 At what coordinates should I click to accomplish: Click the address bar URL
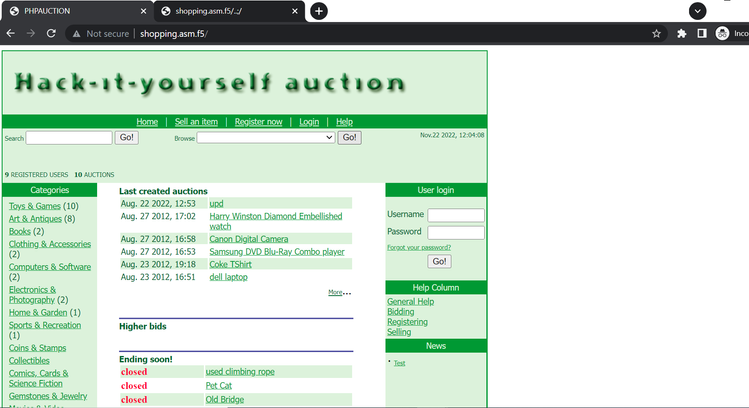tap(173, 34)
